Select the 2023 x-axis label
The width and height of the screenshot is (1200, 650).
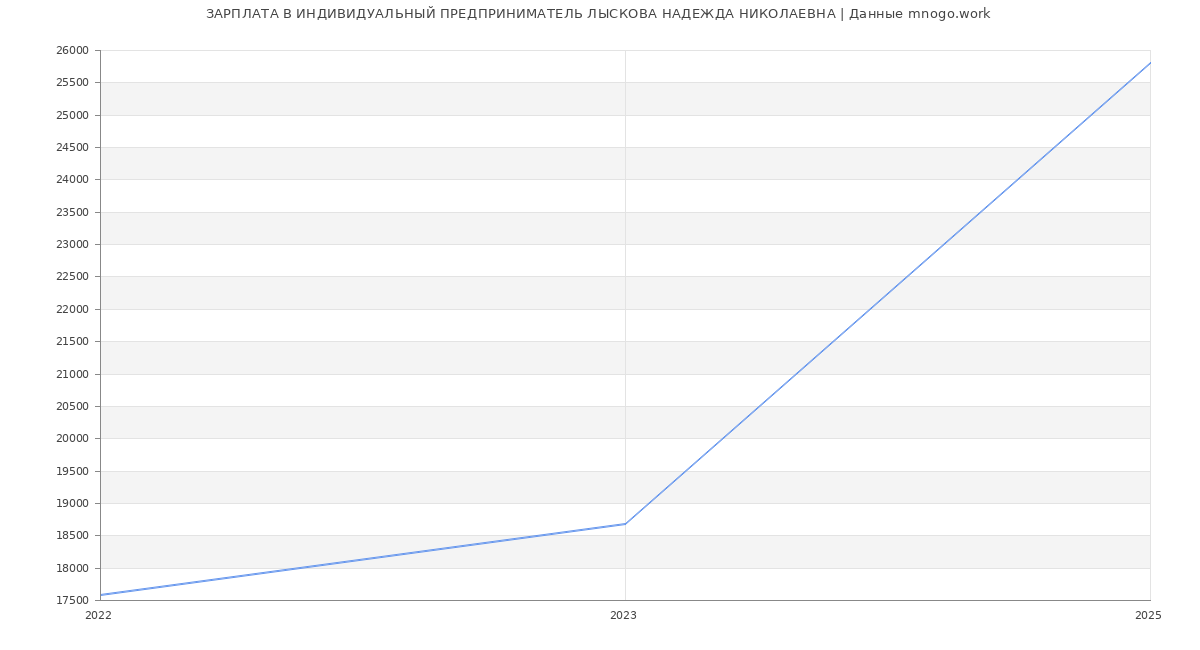623,615
